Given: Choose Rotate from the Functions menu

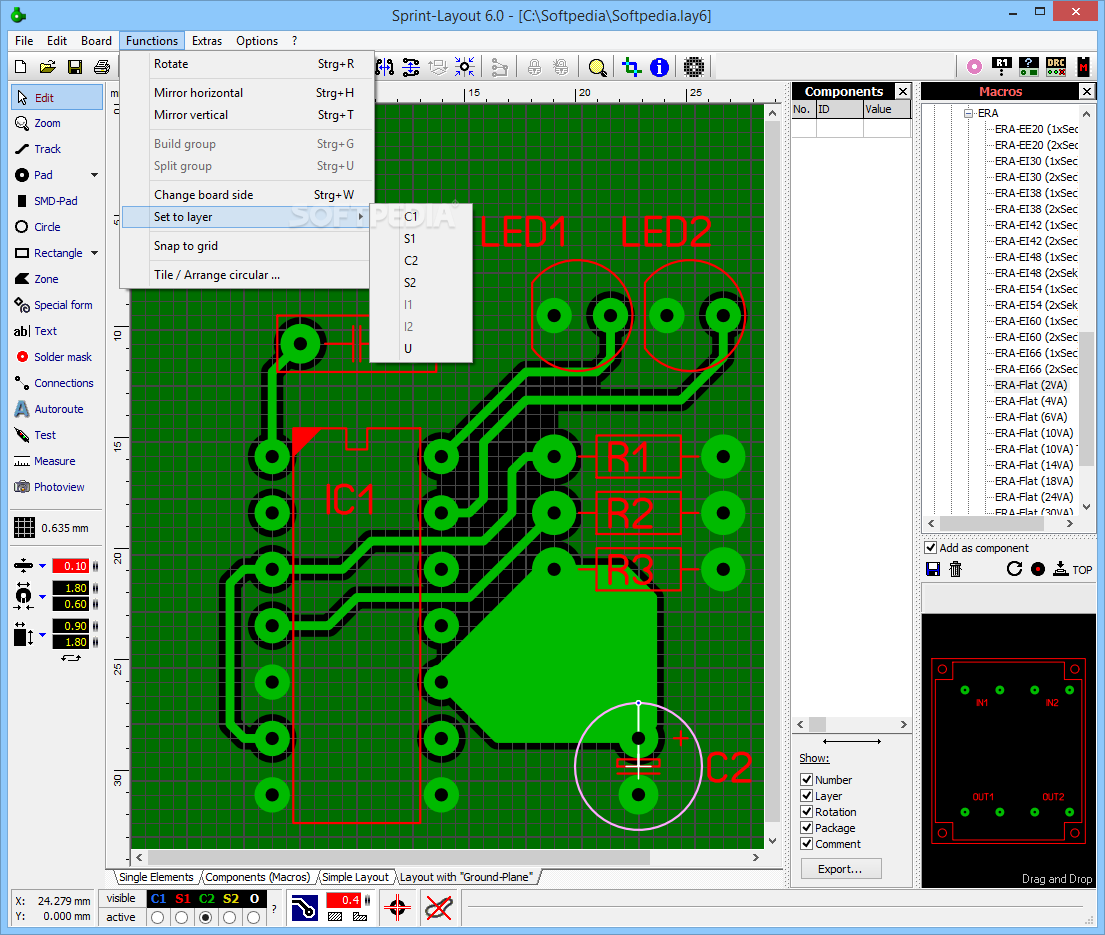Looking at the screenshot, I should pyautogui.click(x=247, y=64).
